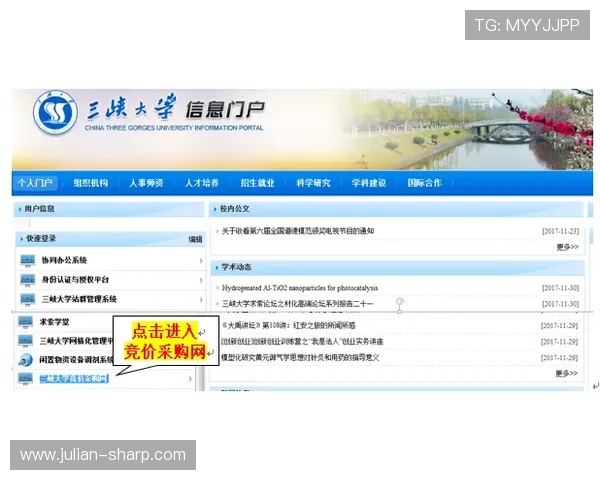Expand the 三峡大学竞价采购网 row arrow
The image size is (600, 480).
point(190,379)
